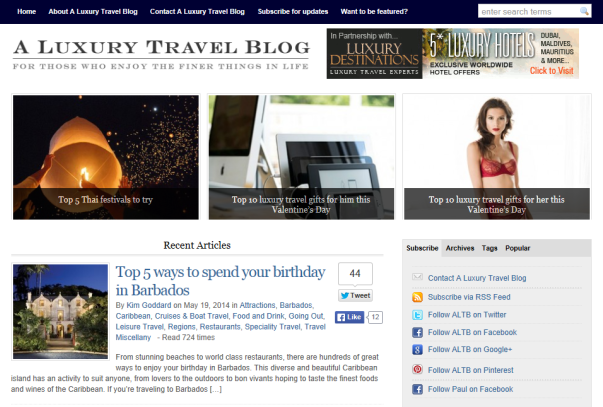This screenshot has height=407, width=603.
Task: Open Top 5 ways Barbados article title
Action: pos(221,281)
